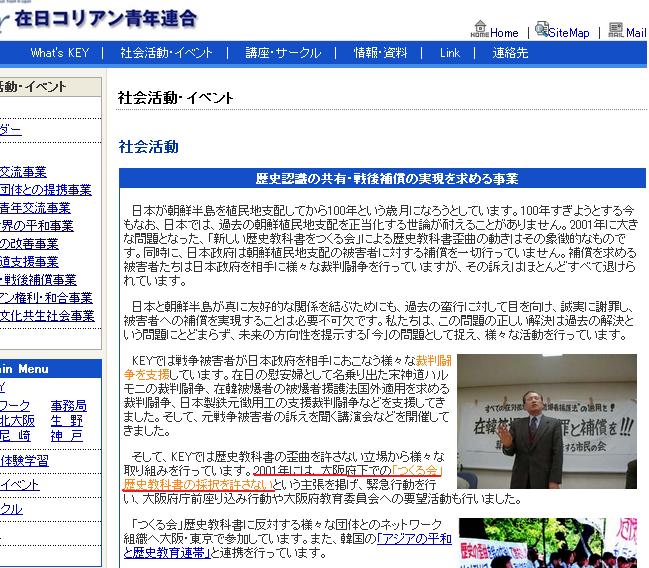The width and height of the screenshot is (649, 568).
Task: Open the クル link in Main Menu
Action: coord(11,509)
